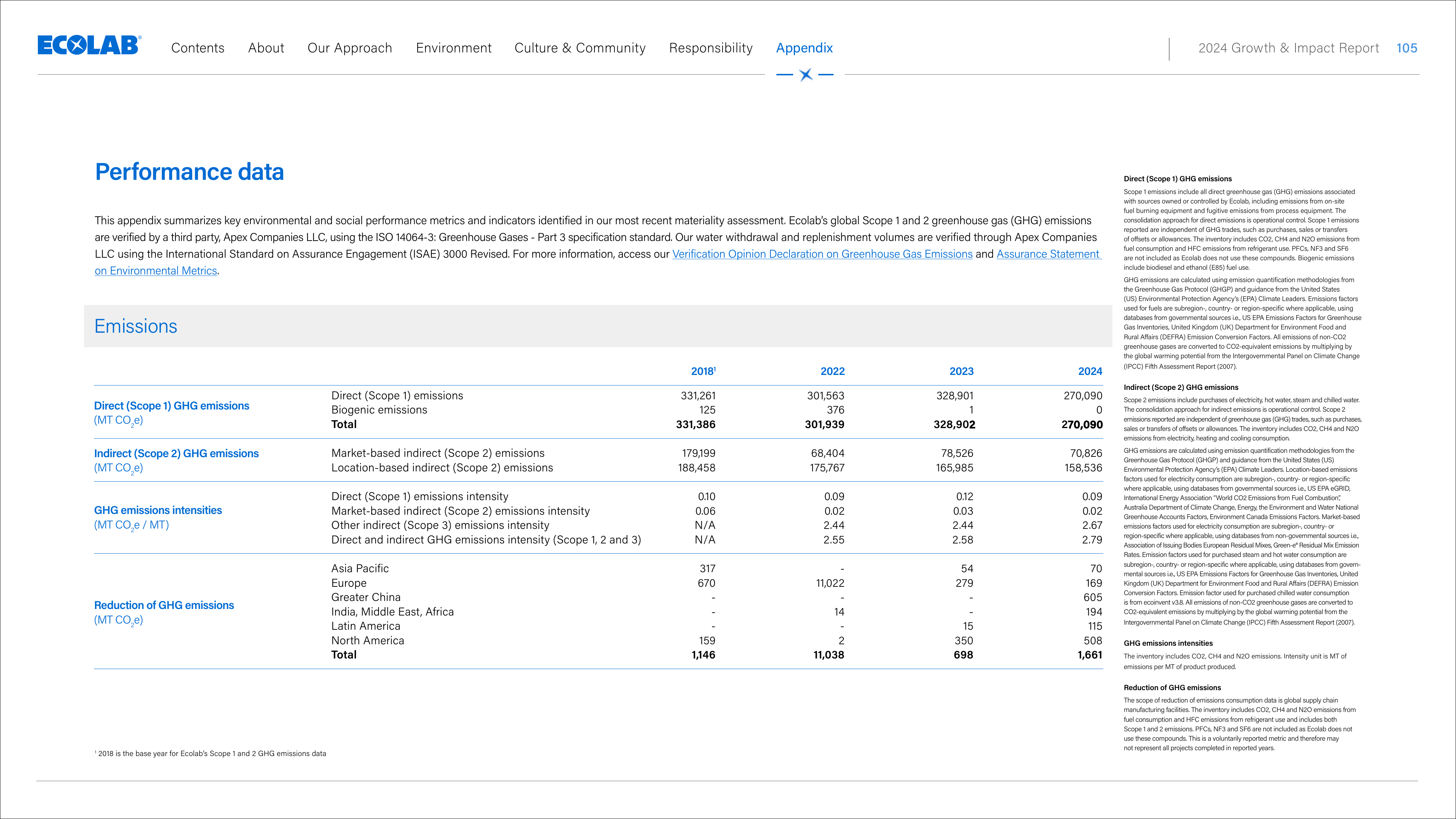Click Market-based indirect (Scope 2) emissions label
Image resolution: width=1456 pixels, height=819 pixels.
pyautogui.click(x=438, y=453)
